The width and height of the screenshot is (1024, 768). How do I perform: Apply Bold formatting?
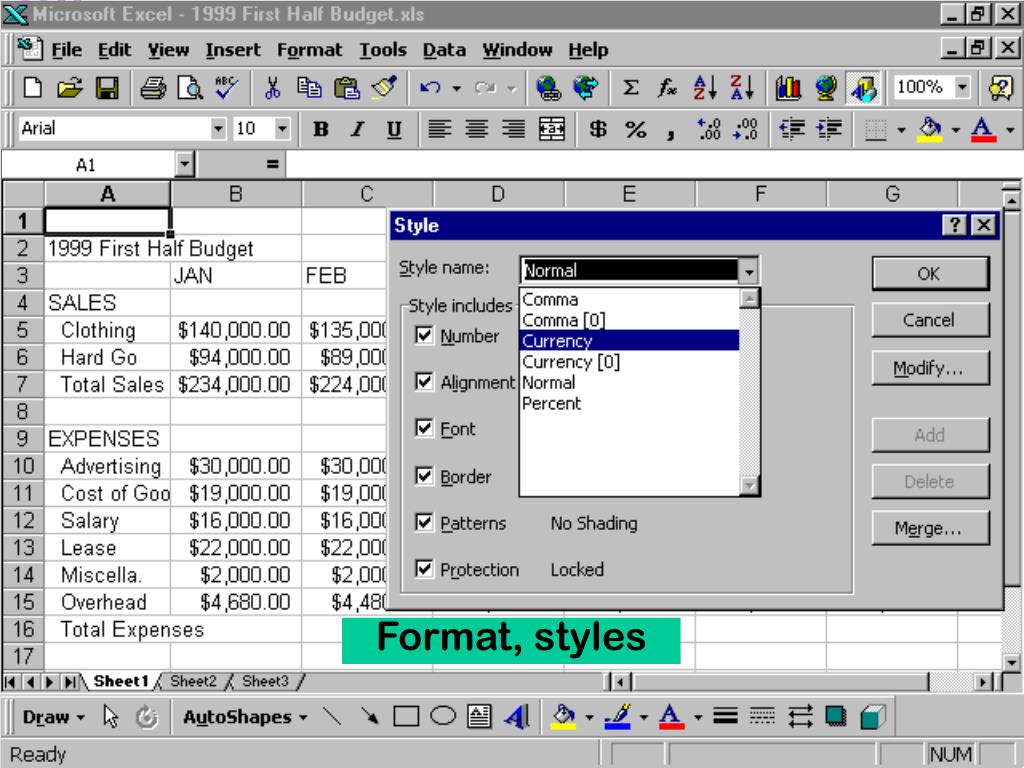(x=320, y=129)
